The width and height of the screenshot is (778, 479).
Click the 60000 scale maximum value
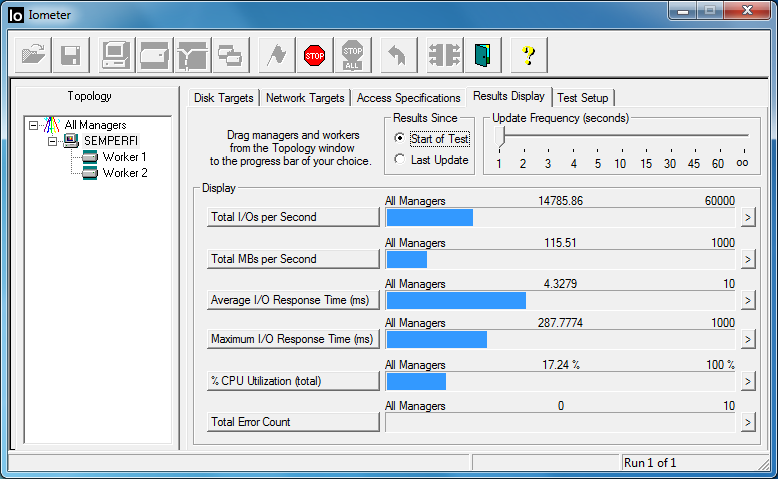click(x=719, y=201)
